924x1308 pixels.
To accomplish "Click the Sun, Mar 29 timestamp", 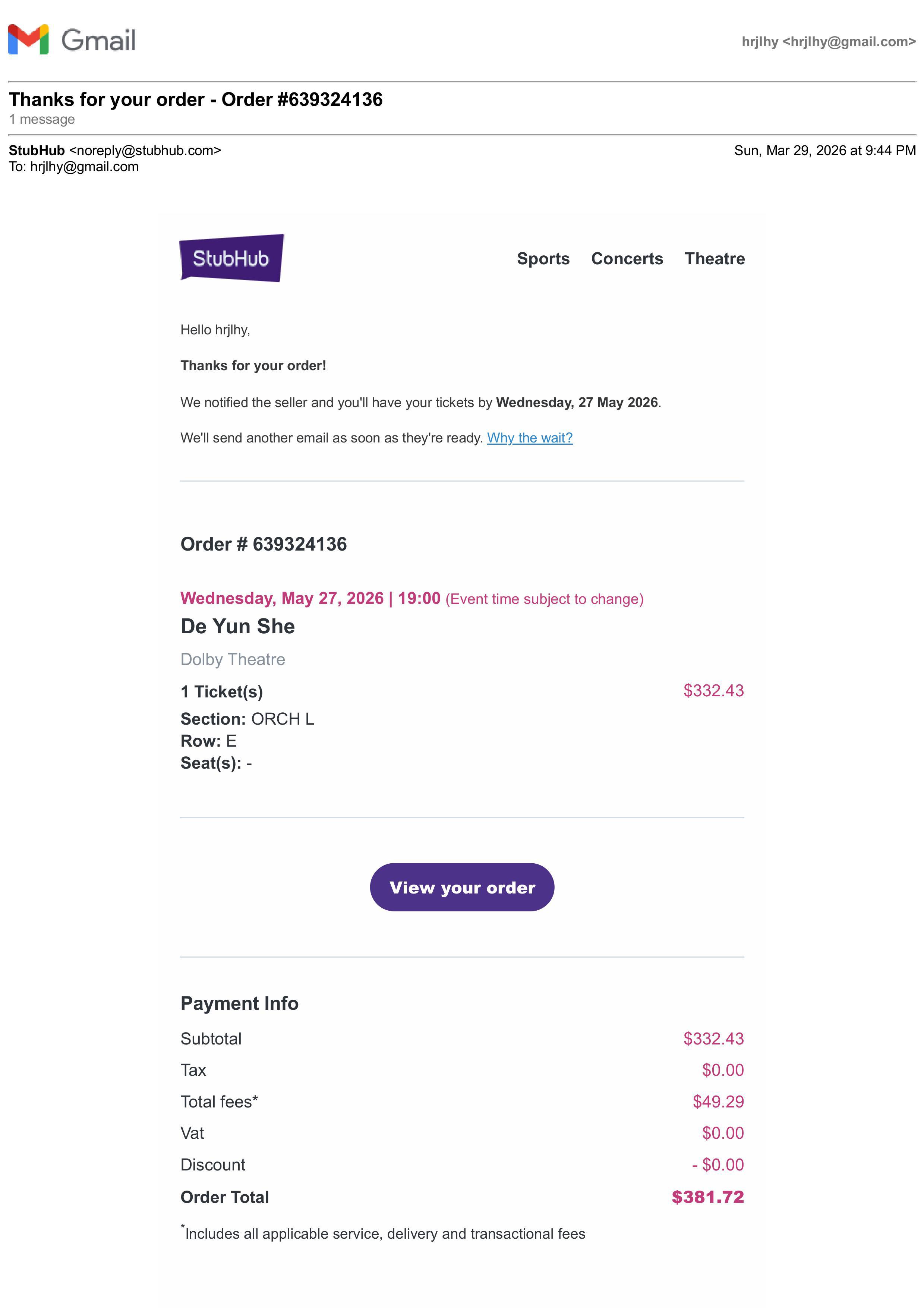I will [x=824, y=150].
